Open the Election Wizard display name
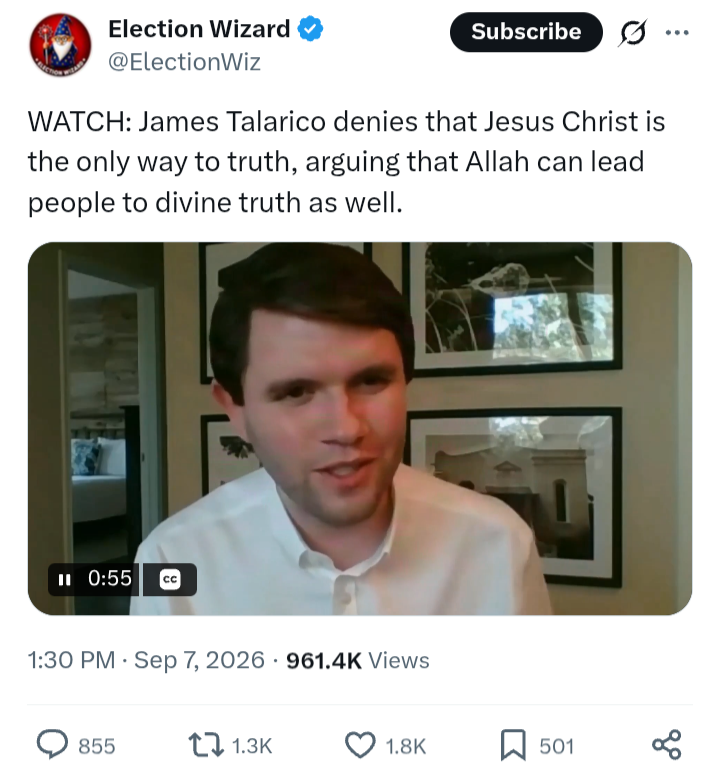This screenshot has width=720, height=778. tap(199, 29)
